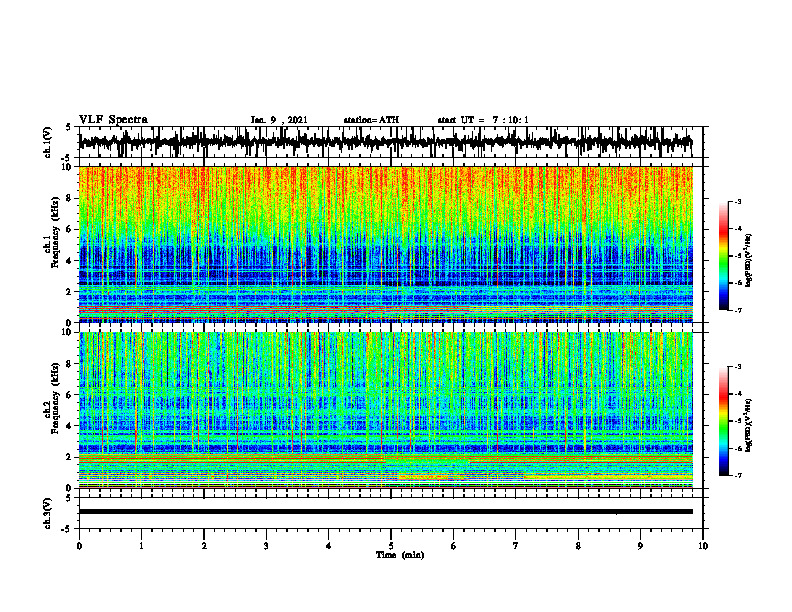Viewport: 792px width, 612px height.
Task: Click ch.1 frequency axis "6" tick label
Action: [x=69, y=229]
